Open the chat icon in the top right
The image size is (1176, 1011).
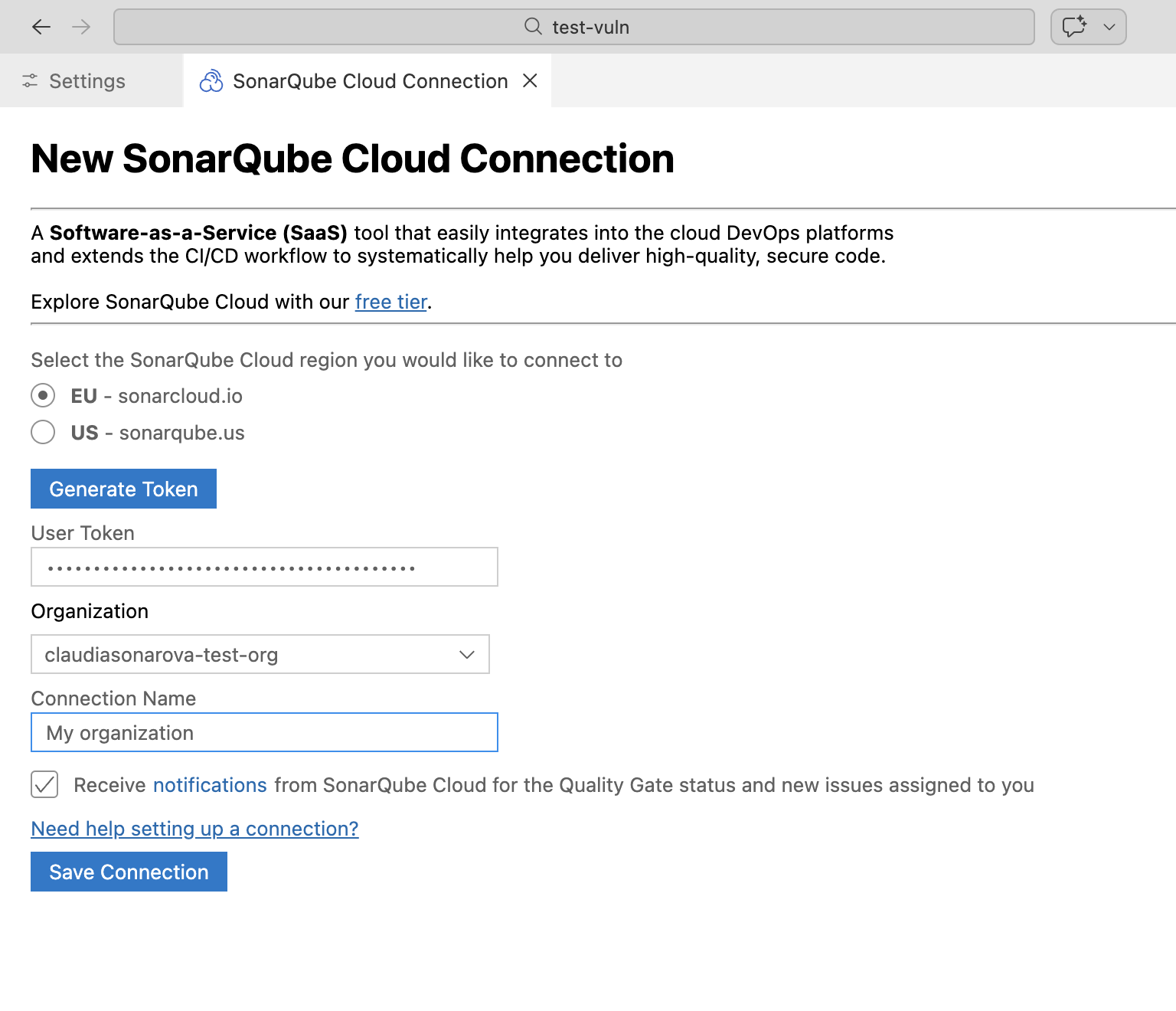[x=1075, y=26]
